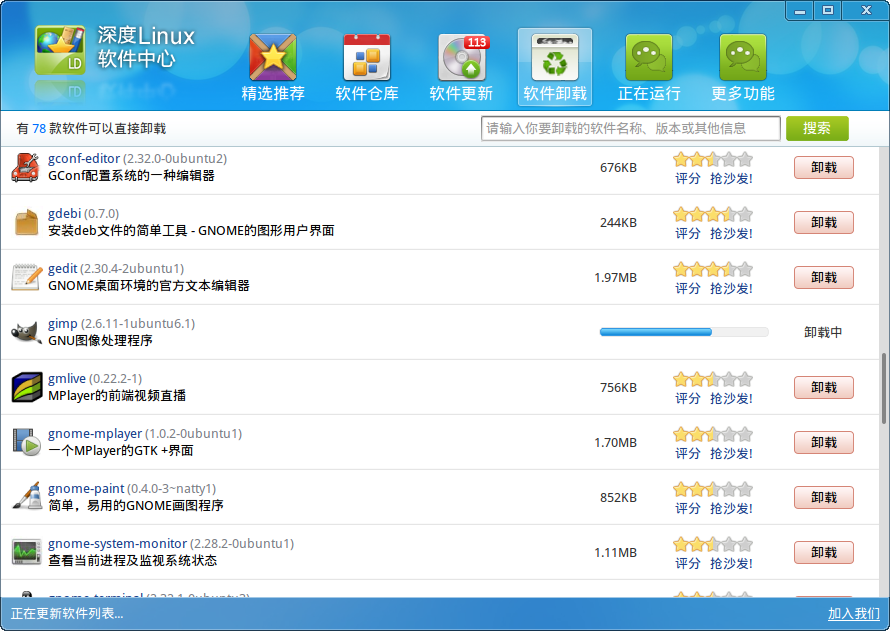The height and width of the screenshot is (631, 890).
Task: Open the gdebi name link
Action: point(64,213)
